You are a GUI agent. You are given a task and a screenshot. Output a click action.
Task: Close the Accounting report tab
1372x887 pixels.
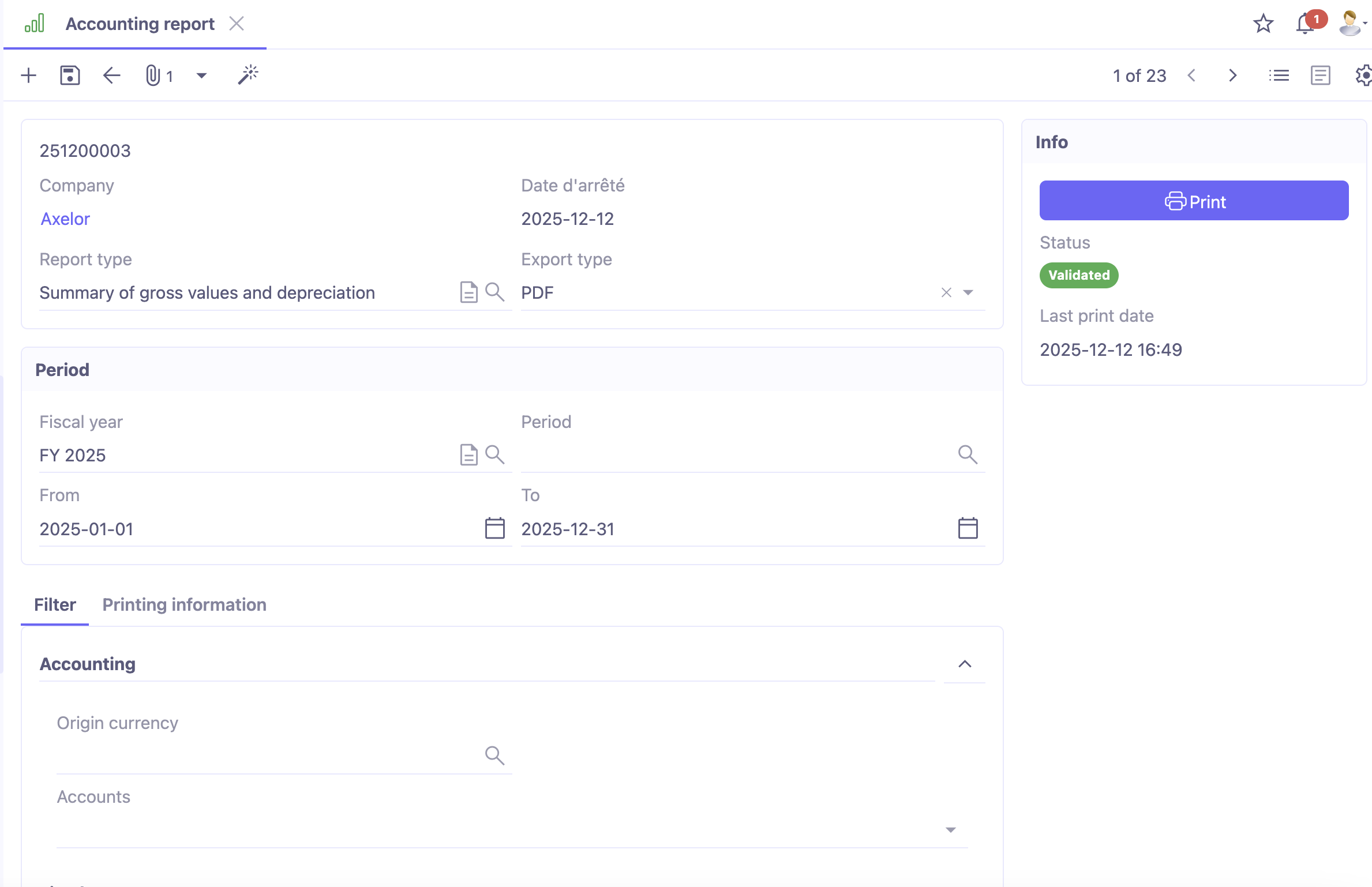[x=237, y=24]
